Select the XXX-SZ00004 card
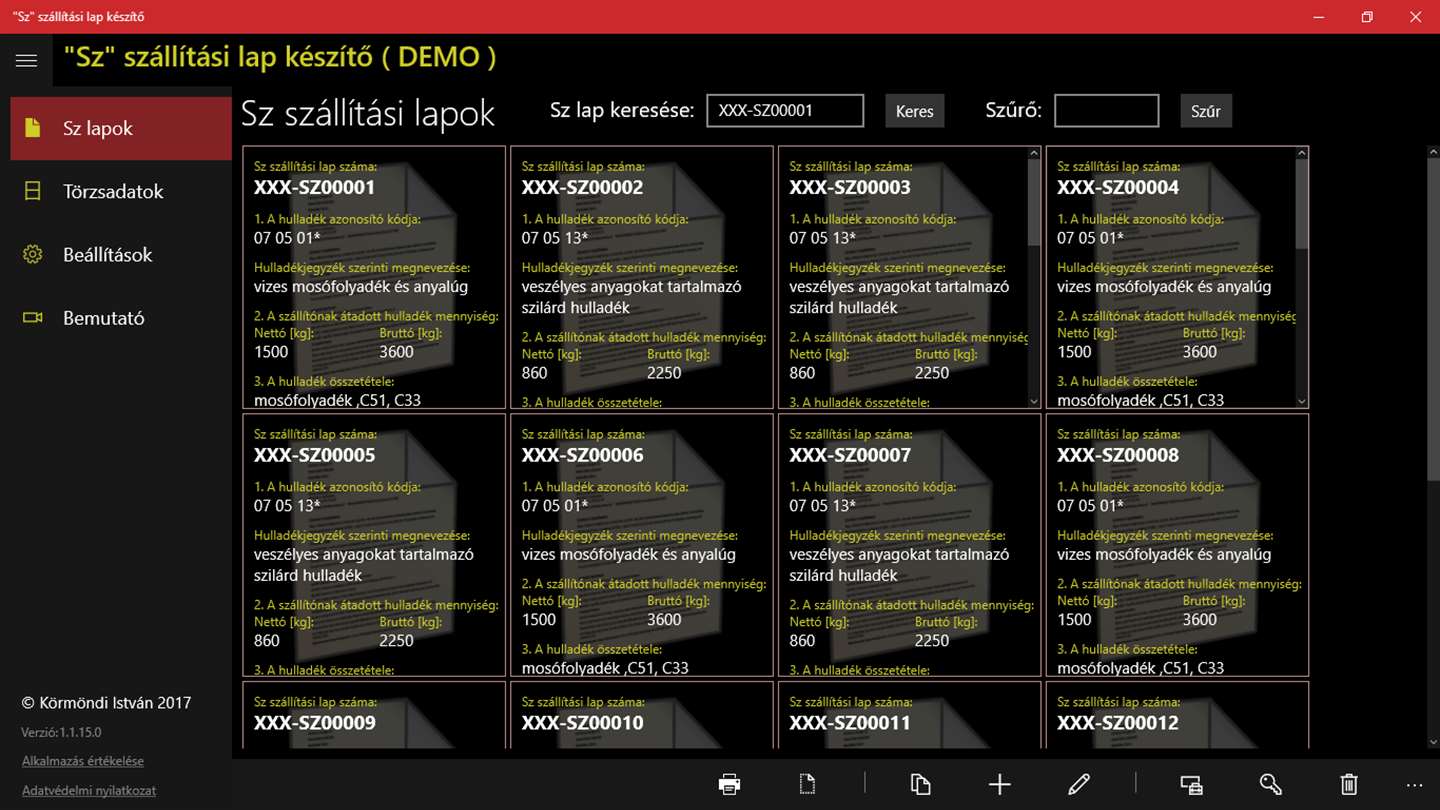 tap(1177, 277)
